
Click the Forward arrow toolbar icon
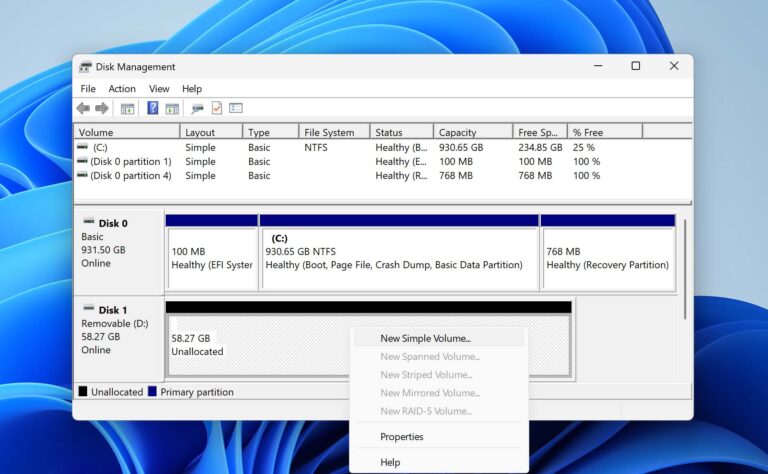click(x=102, y=108)
